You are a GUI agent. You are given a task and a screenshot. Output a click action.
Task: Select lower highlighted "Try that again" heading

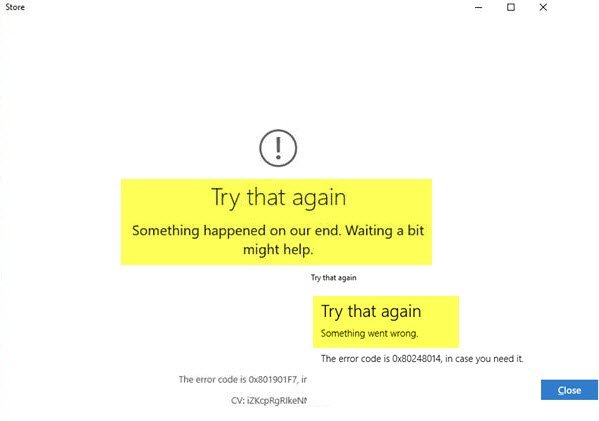pos(371,312)
